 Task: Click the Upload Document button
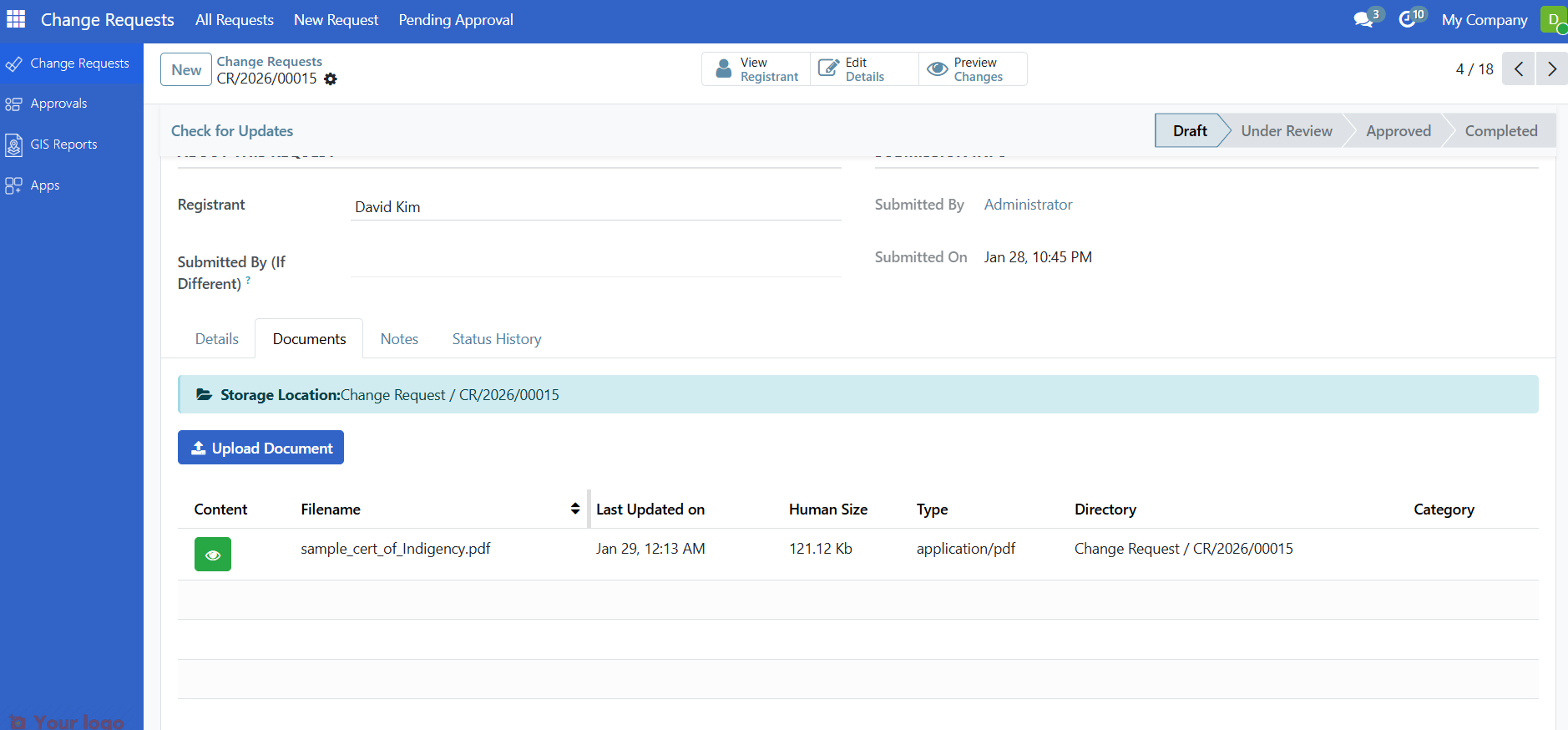tap(260, 448)
